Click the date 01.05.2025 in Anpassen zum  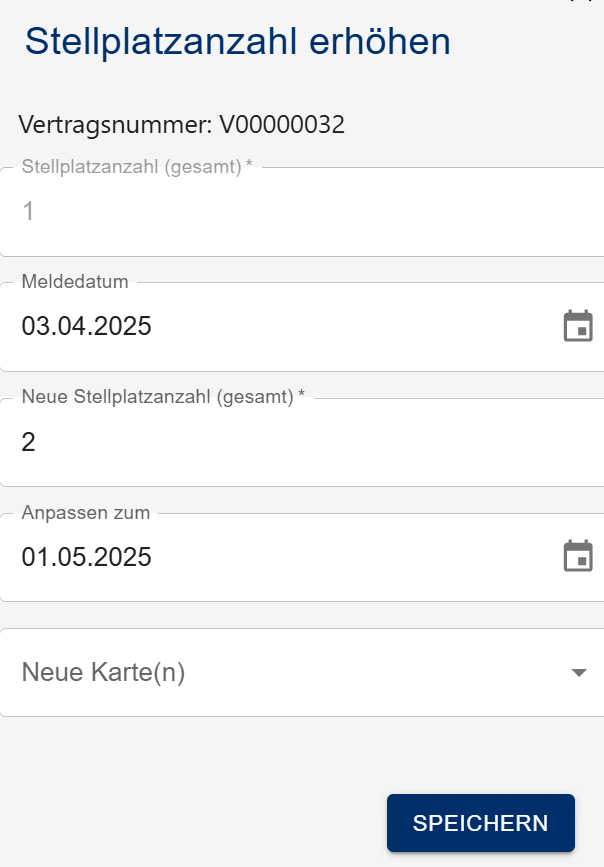coord(87,557)
